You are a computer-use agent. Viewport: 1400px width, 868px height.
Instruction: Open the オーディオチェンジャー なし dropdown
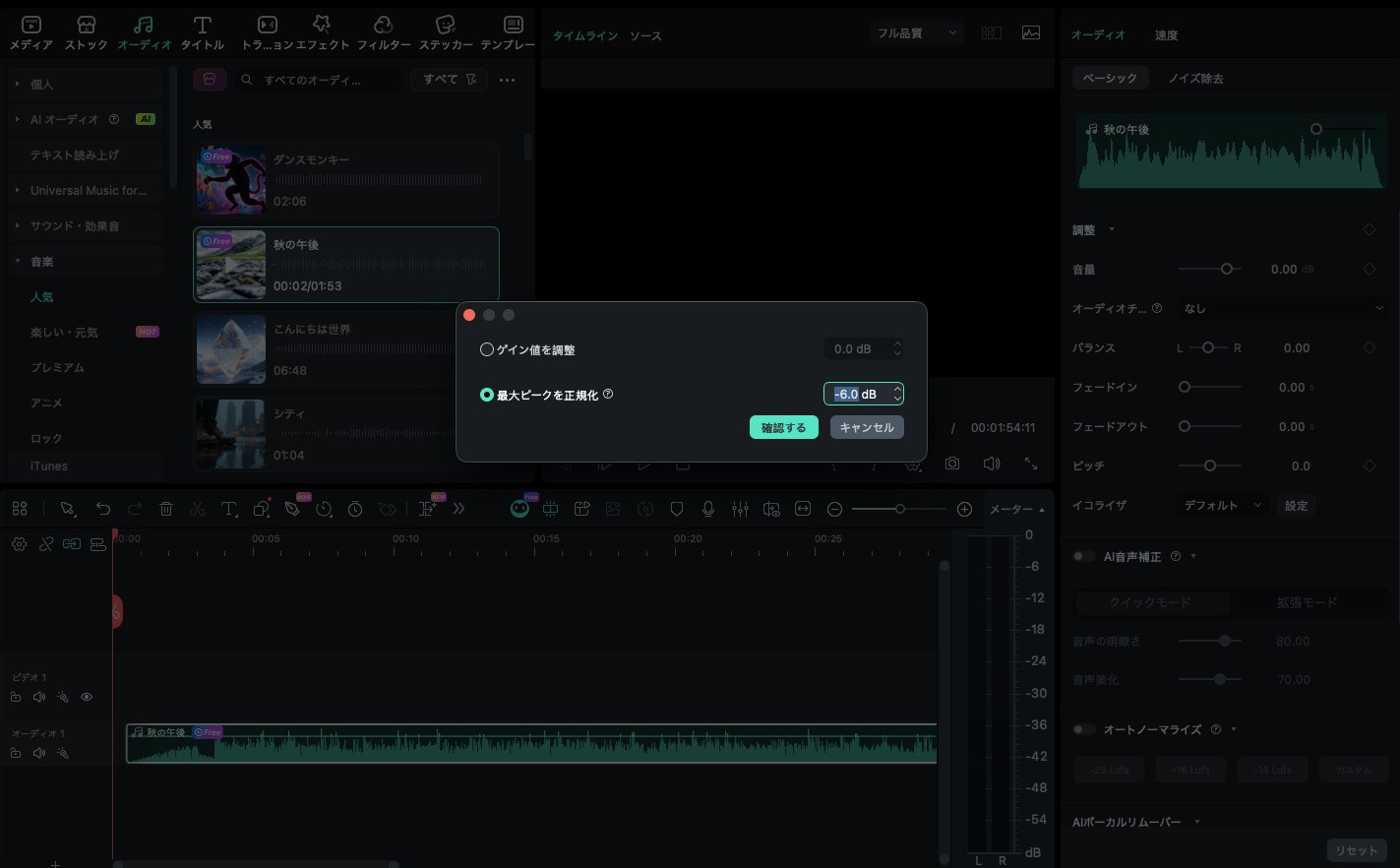(1283, 308)
